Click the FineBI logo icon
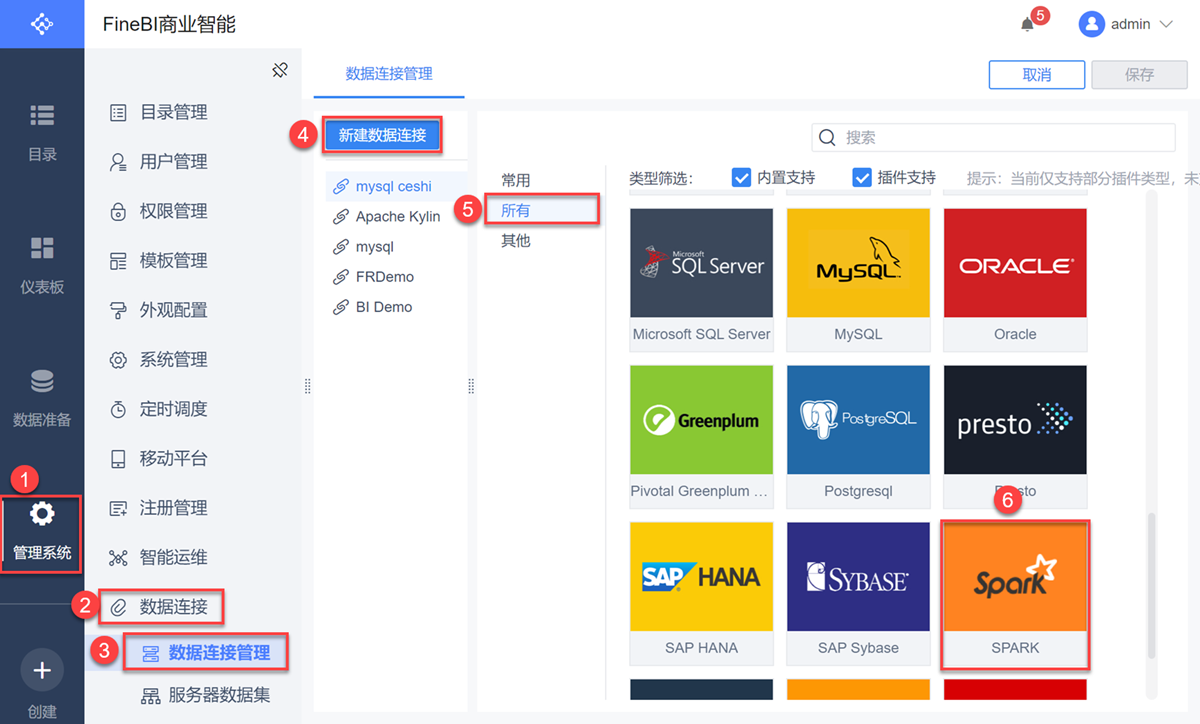Screen dimensions: 1200x724 (41, 23)
